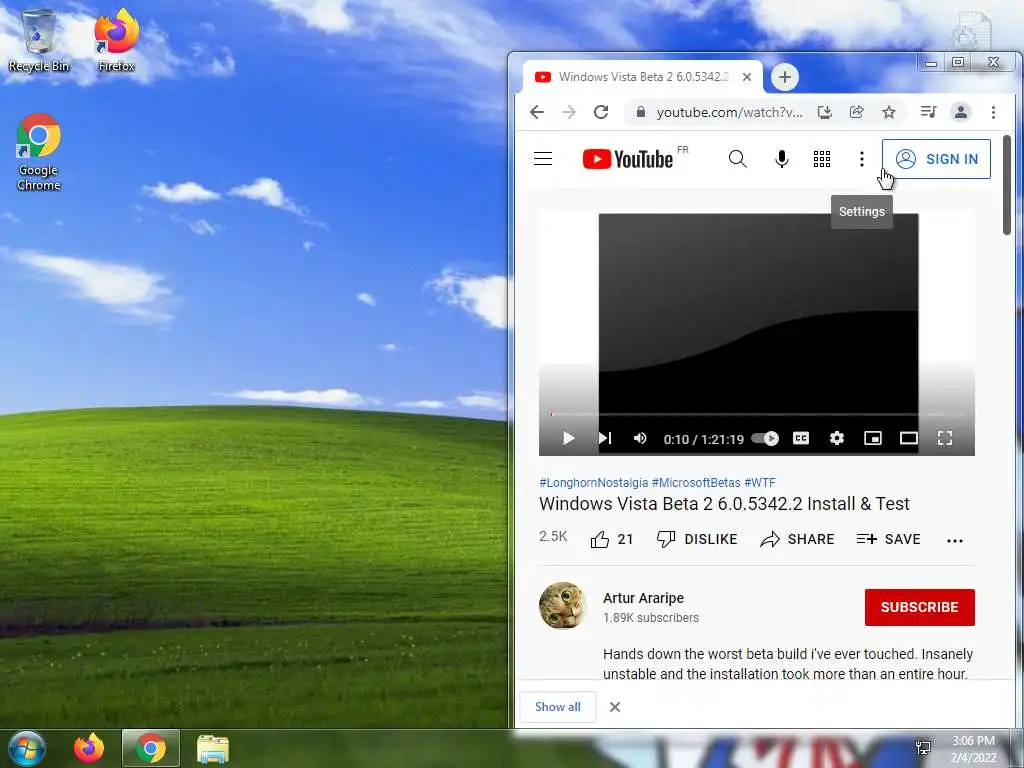This screenshot has height=768, width=1024.
Task: Open a new browser tab
Action: click(x=784, y=77)
